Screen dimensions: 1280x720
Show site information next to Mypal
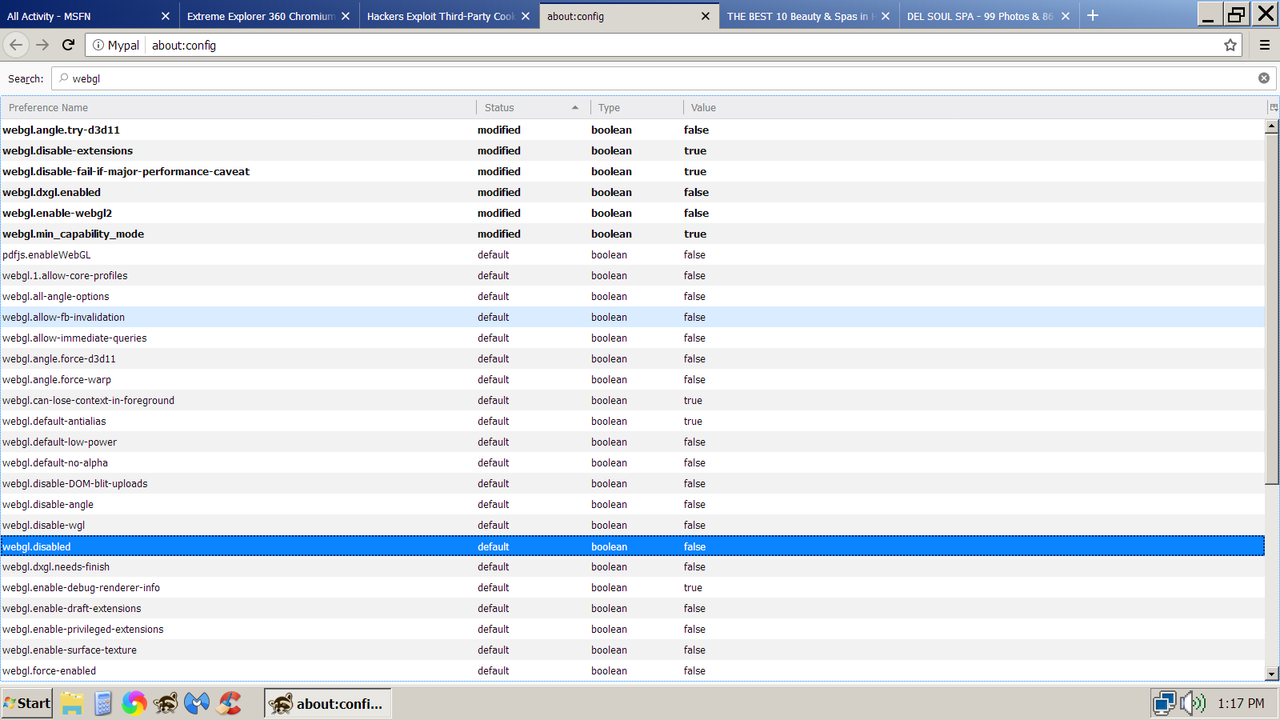(98, 45)
